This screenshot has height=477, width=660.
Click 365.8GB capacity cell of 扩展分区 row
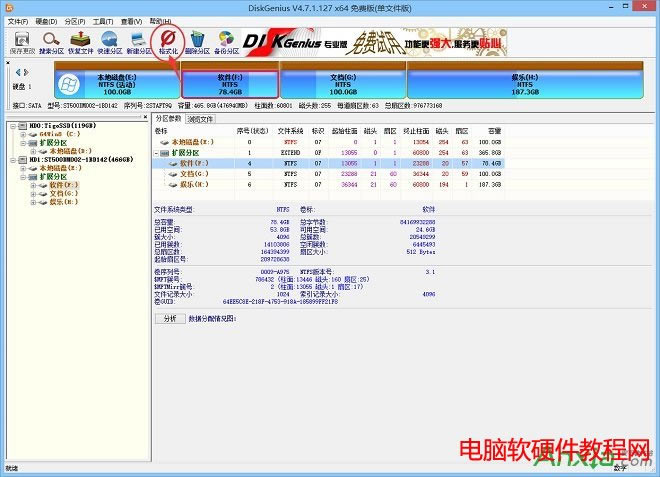[x=490, y=153]
